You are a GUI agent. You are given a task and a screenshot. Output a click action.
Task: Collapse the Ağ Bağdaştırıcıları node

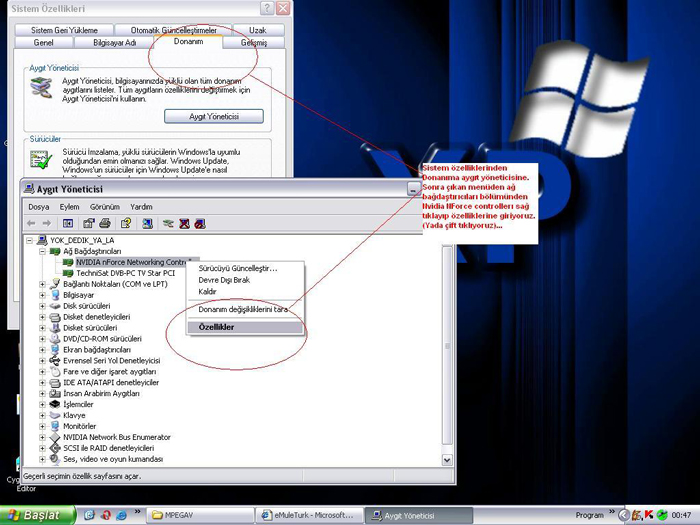[x=42, y=252]
